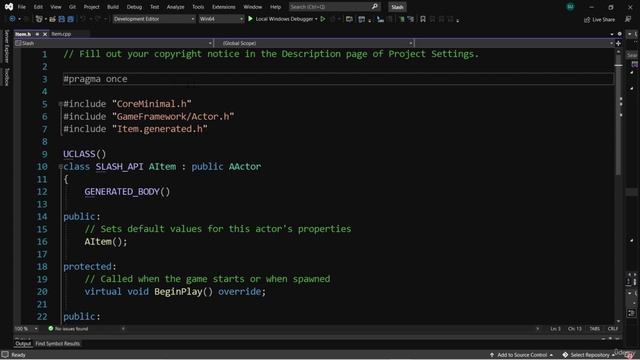Image resolution: width=640 pixels, height=360 pixels.
Task: Click the Slash solution name button
Action: coord(397,7)
